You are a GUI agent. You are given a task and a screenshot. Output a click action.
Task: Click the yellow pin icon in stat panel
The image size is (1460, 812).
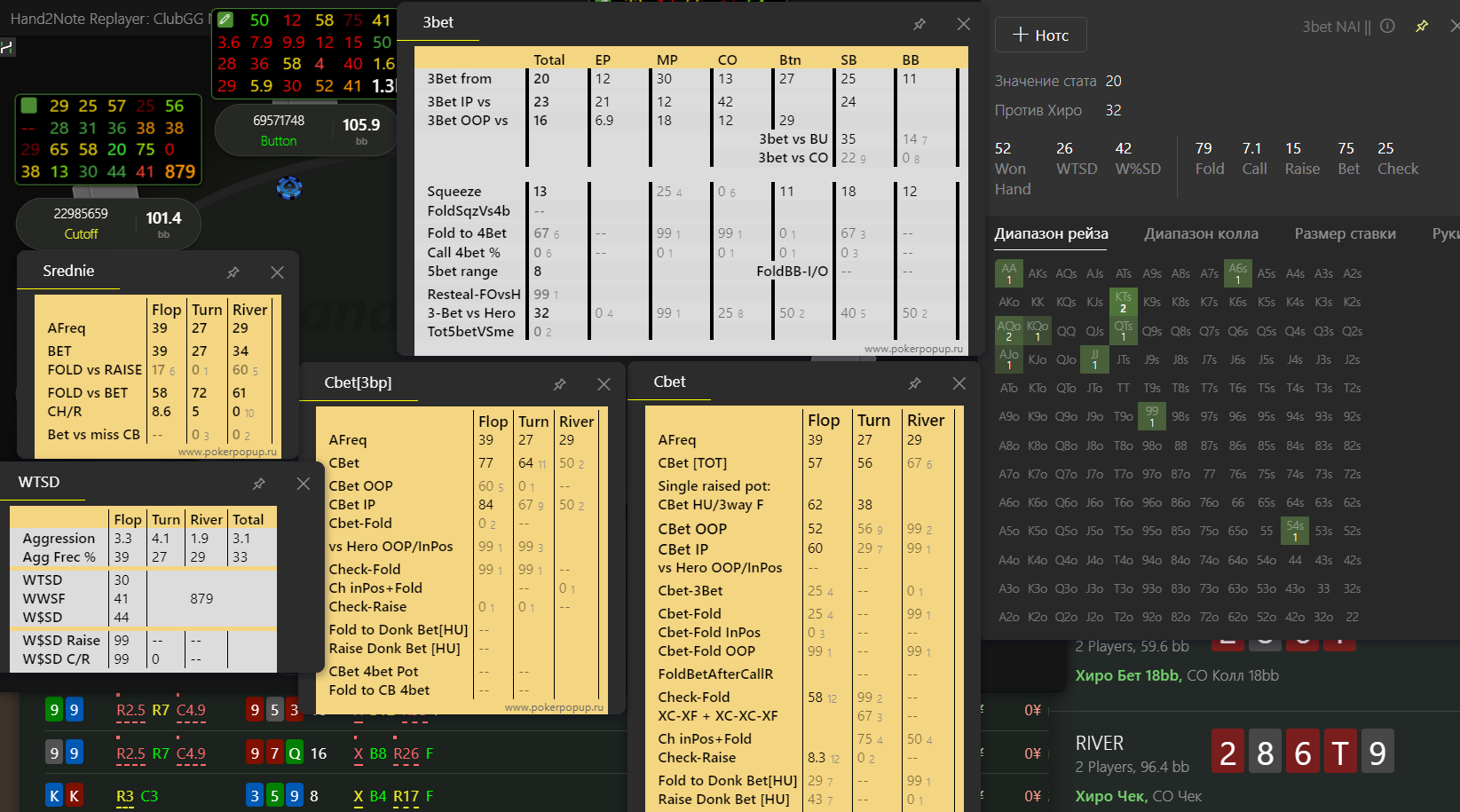pos(1422,26)
